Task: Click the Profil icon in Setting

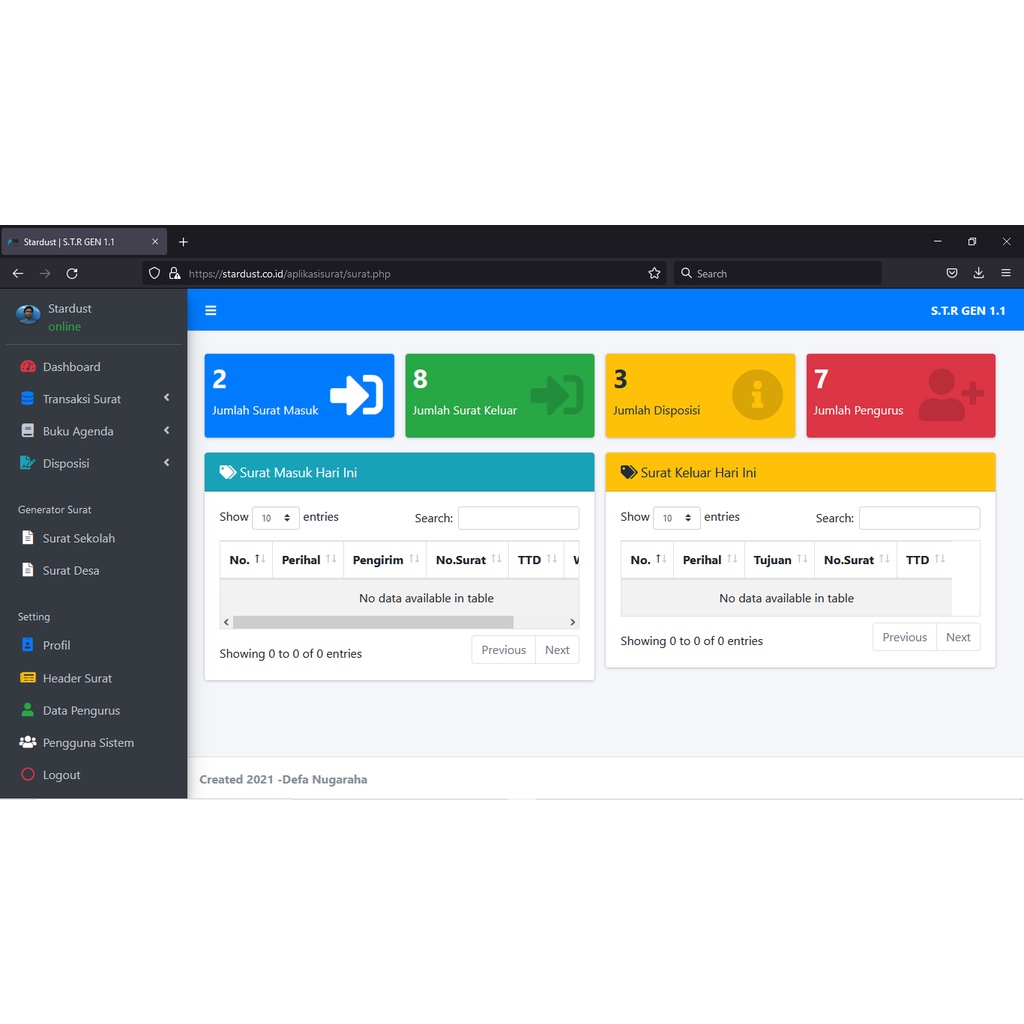Action: [28, 645]
